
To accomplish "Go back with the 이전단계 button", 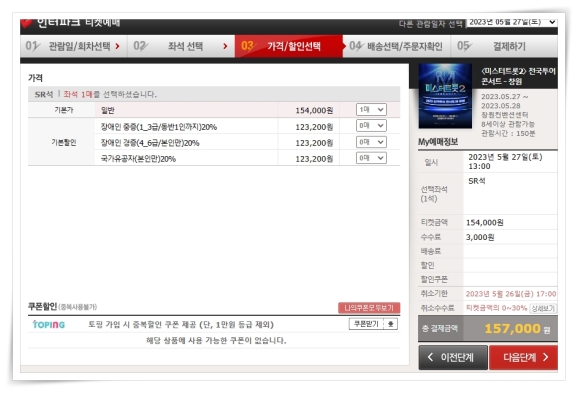I will point(453,357).
